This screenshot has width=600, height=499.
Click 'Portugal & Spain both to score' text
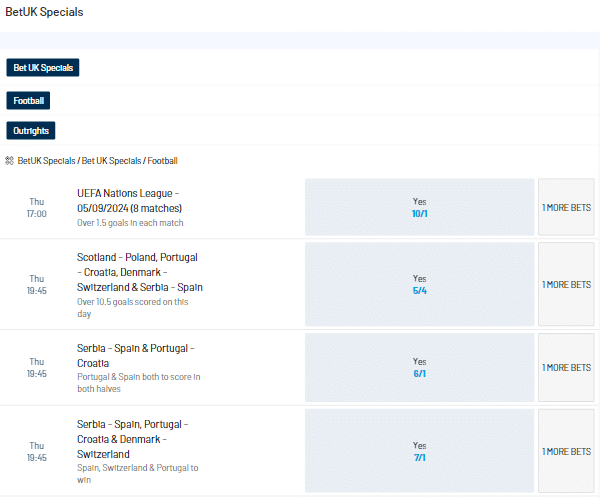[x=139, y=383]
